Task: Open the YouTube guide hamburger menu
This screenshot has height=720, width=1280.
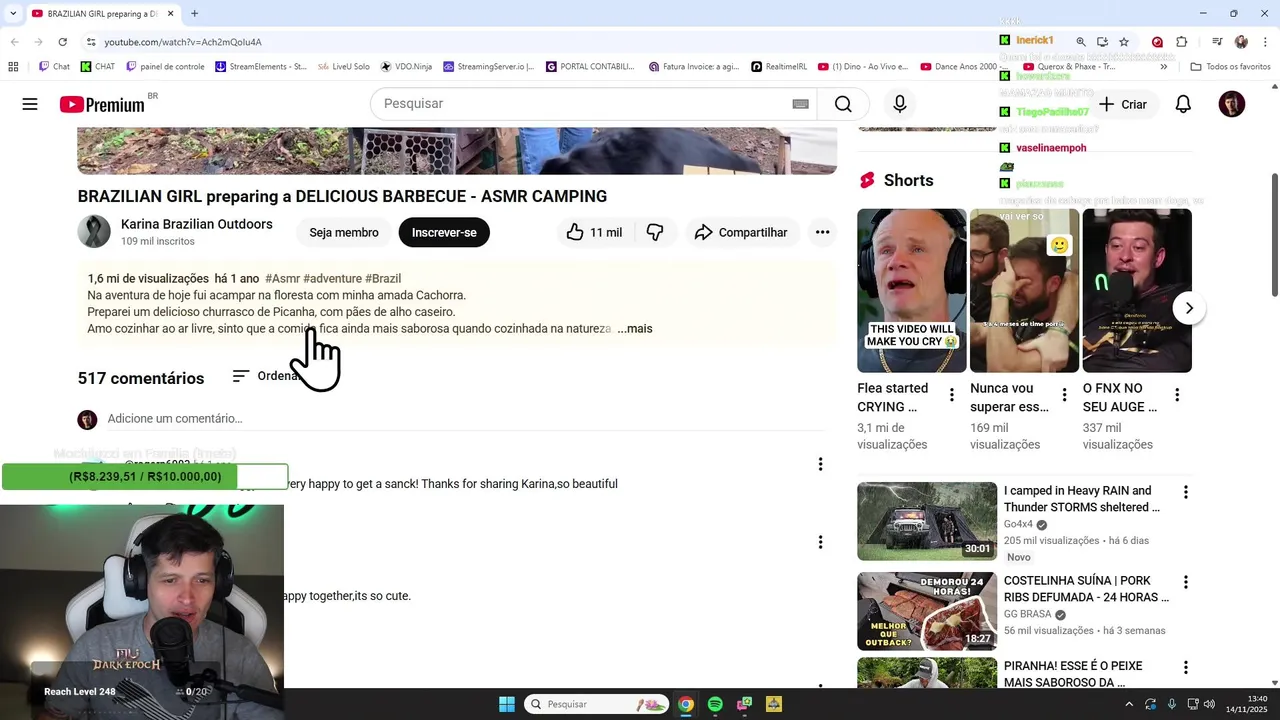Action: coord(30,104)
